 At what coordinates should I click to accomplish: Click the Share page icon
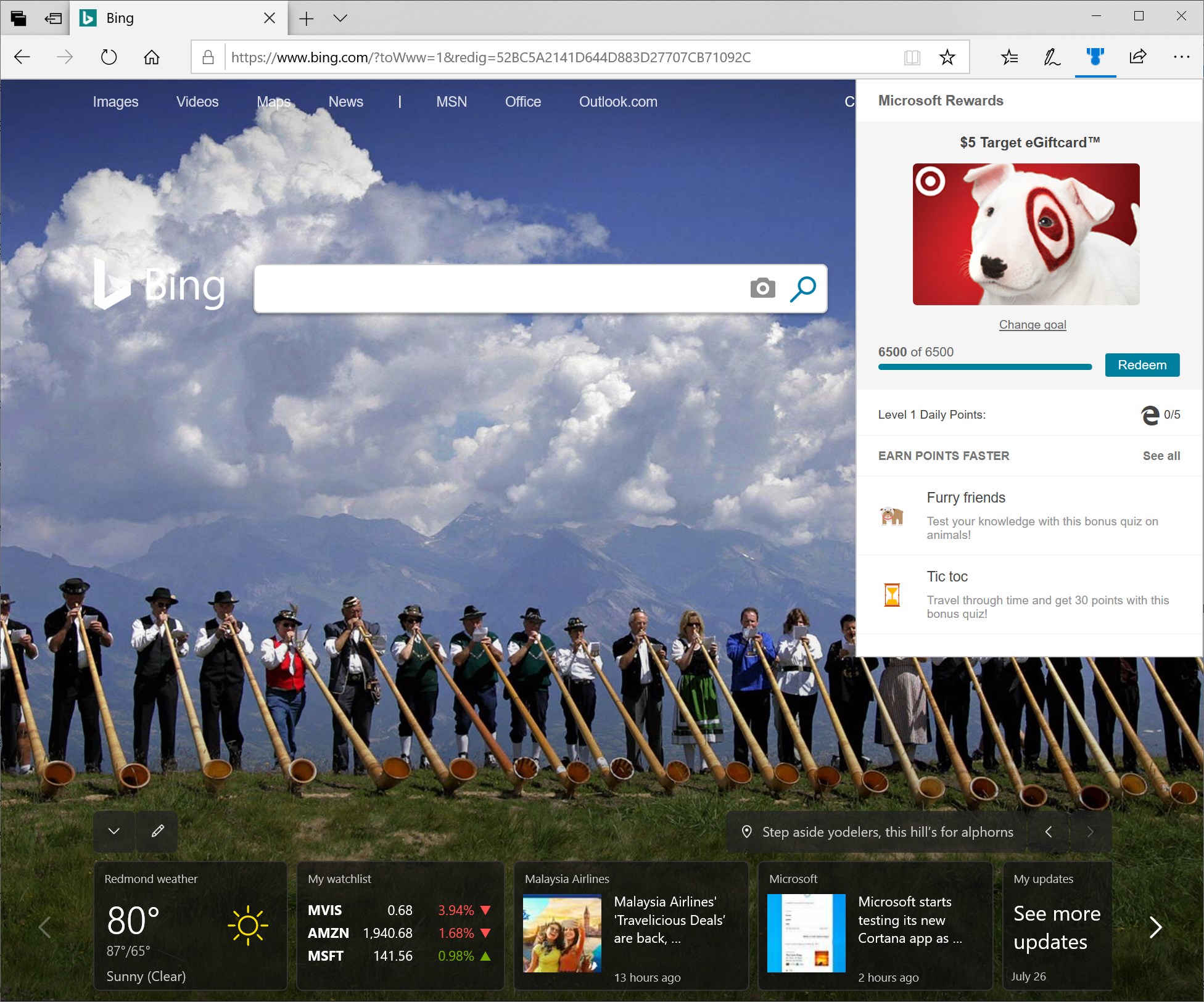(x=1137, y=57)
